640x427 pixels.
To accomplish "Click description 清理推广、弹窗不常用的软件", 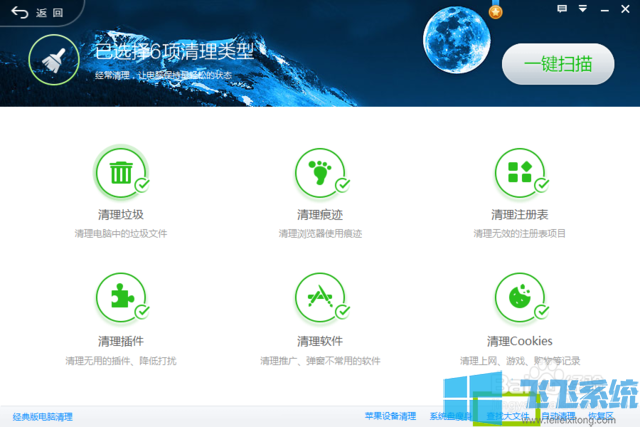I will coord(320,361).
